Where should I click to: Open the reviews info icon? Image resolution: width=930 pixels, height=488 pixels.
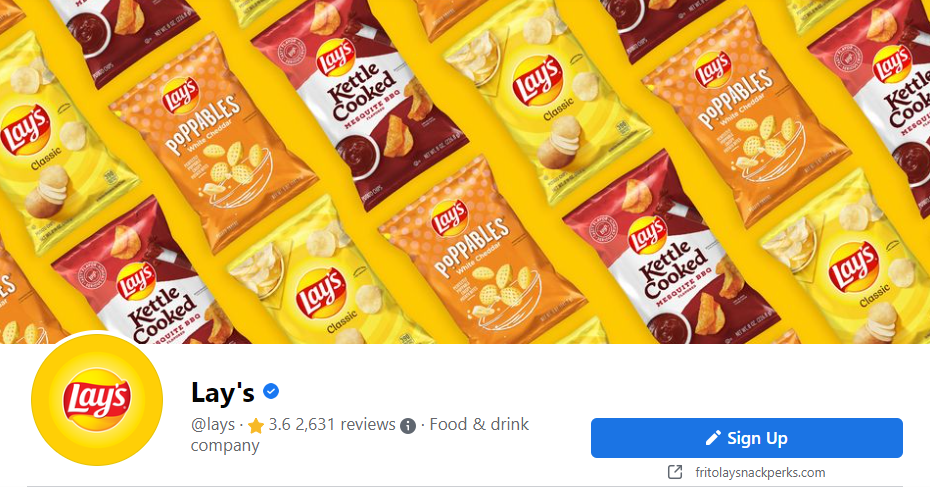(408, 426)
